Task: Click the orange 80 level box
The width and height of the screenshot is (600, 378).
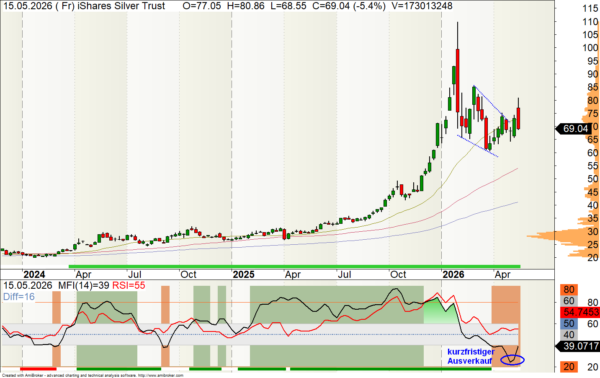Action: (569, 290)
